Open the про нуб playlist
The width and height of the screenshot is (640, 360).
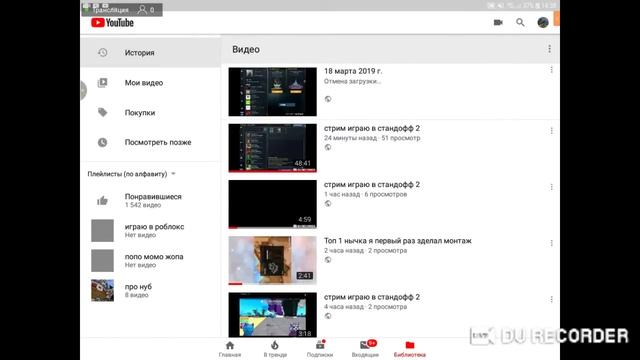(151, 290)
